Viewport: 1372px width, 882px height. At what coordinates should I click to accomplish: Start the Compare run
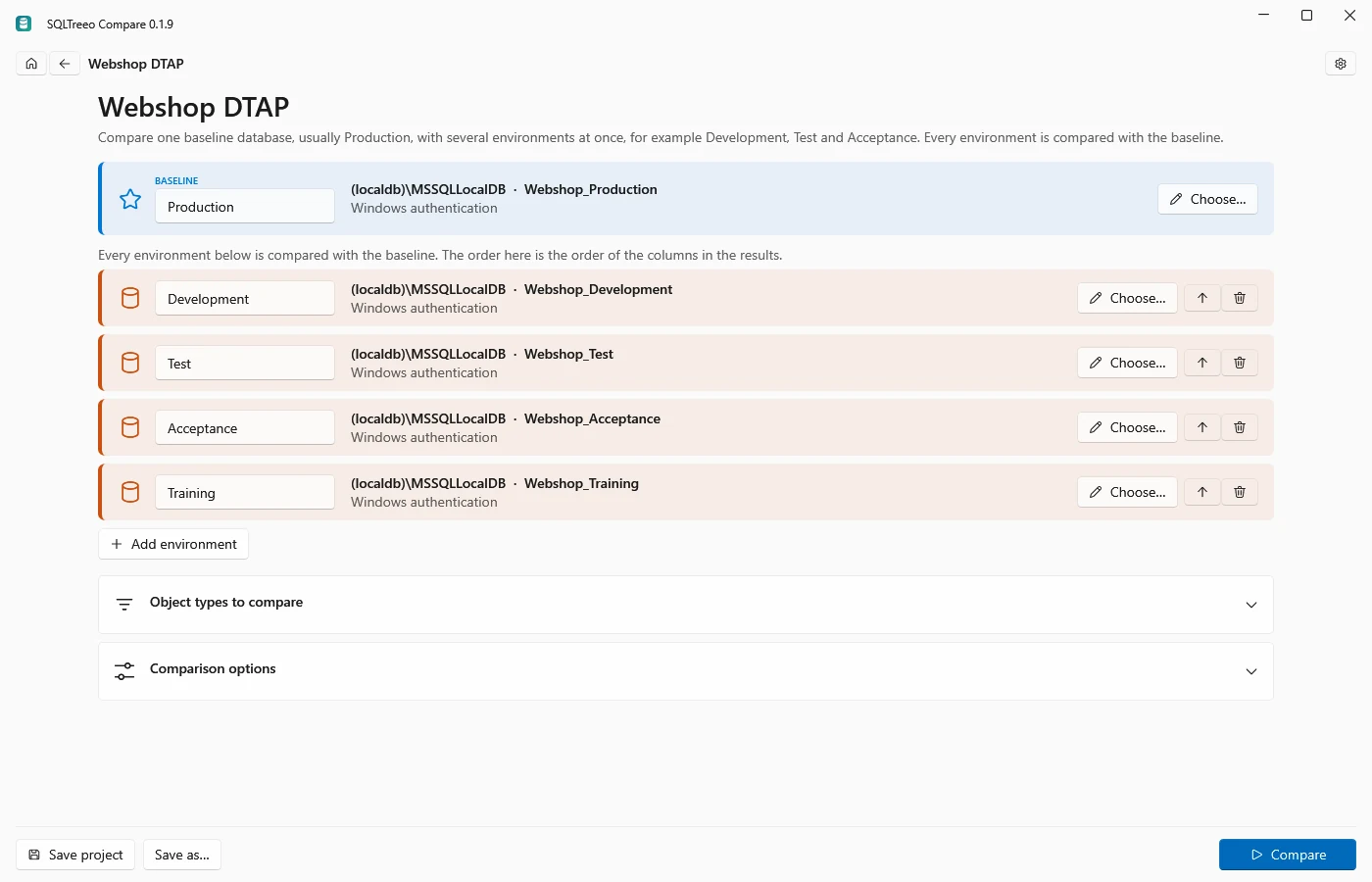[x=1288, y=855]
